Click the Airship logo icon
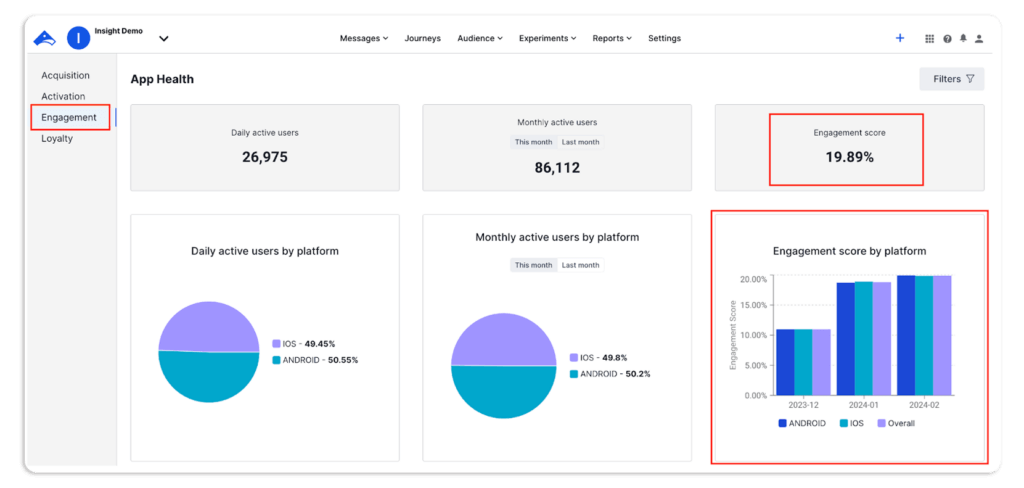This screenshot has height=488, width=1024. 46,38
